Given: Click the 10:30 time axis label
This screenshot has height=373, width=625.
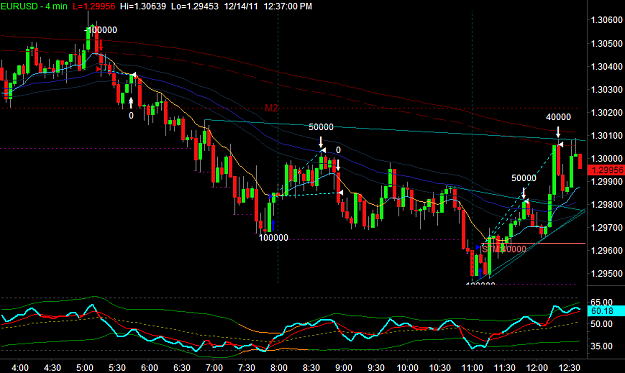Looking at the screenshot, I should point(440,367).
